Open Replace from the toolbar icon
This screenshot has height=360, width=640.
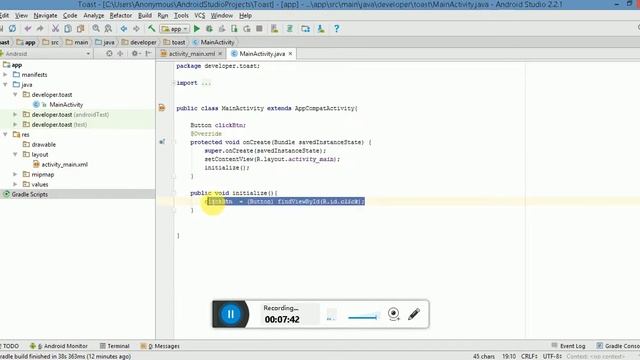[x=108, y=29]
